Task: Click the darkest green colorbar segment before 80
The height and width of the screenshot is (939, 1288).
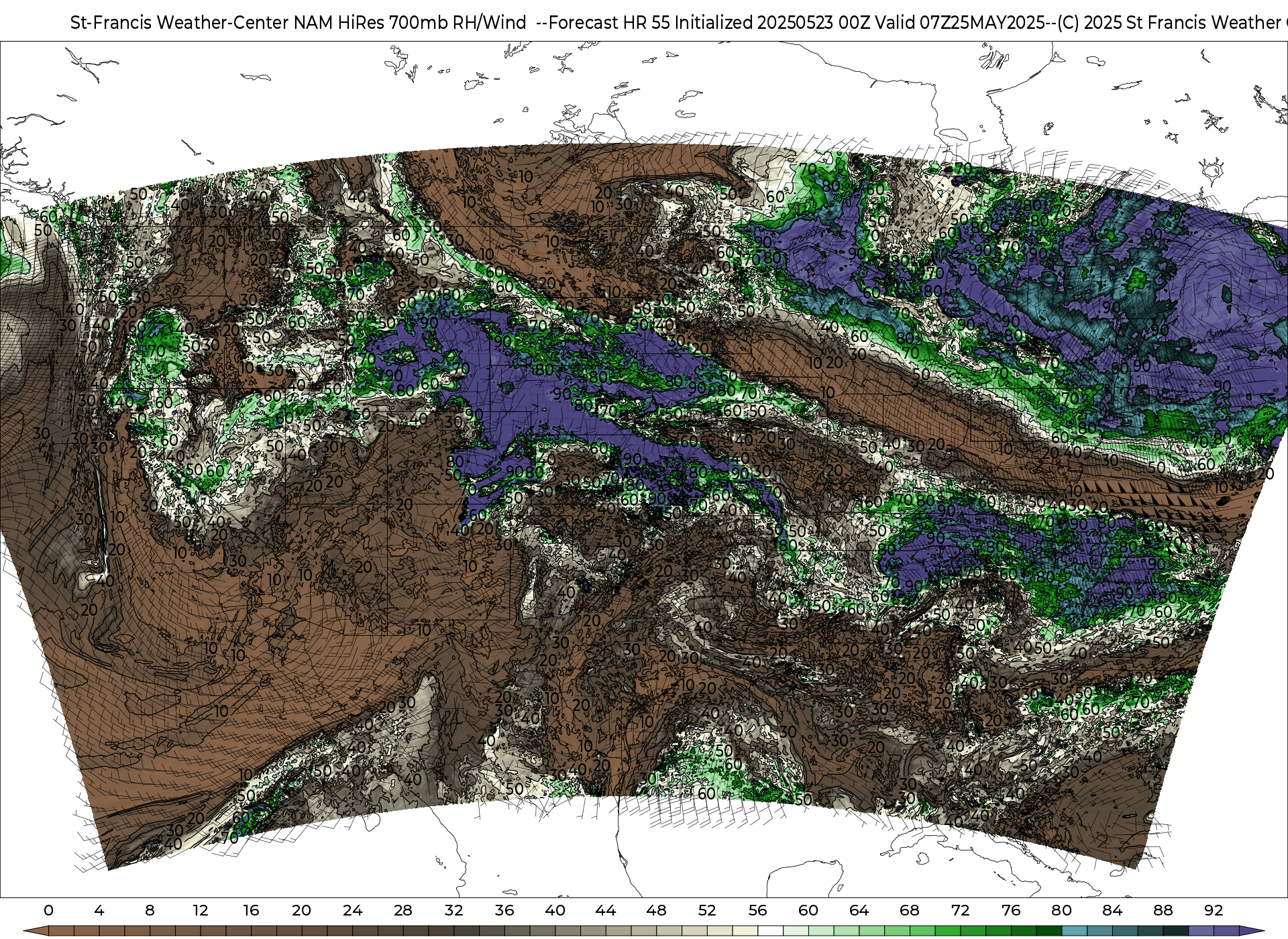Action: coord(1049,930)
